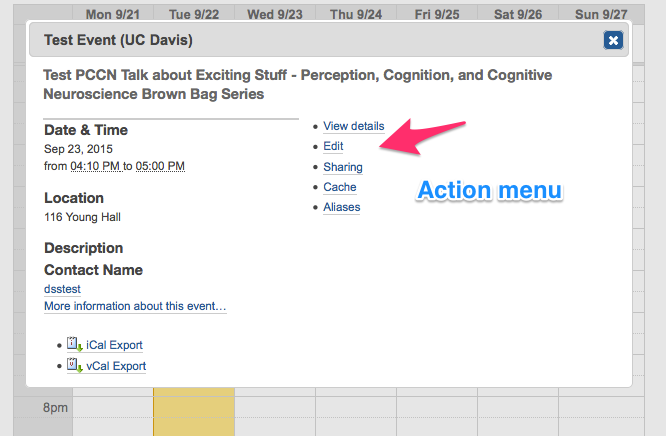The width and height of the screenshot is (666, 436).
Task: Select the Mon 9/21 column header
Action: (x=112, y=14)
